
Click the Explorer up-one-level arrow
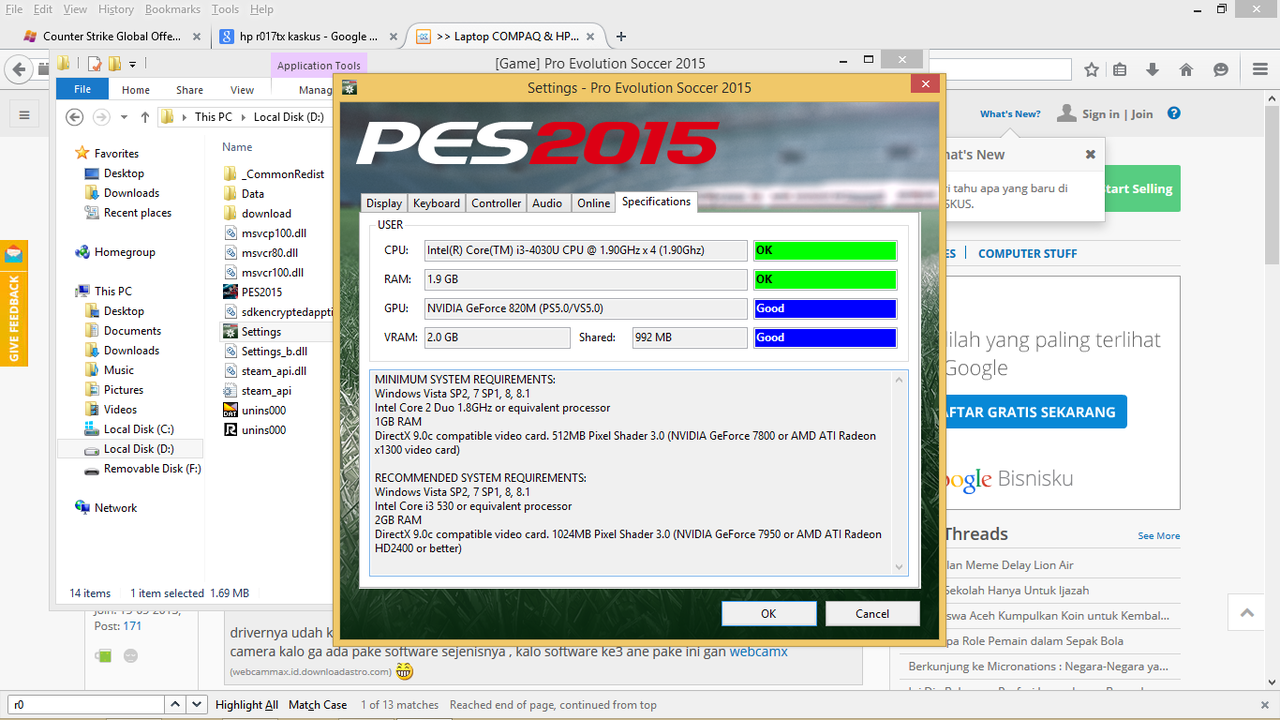pyautogui.click(x=145, y=117)
